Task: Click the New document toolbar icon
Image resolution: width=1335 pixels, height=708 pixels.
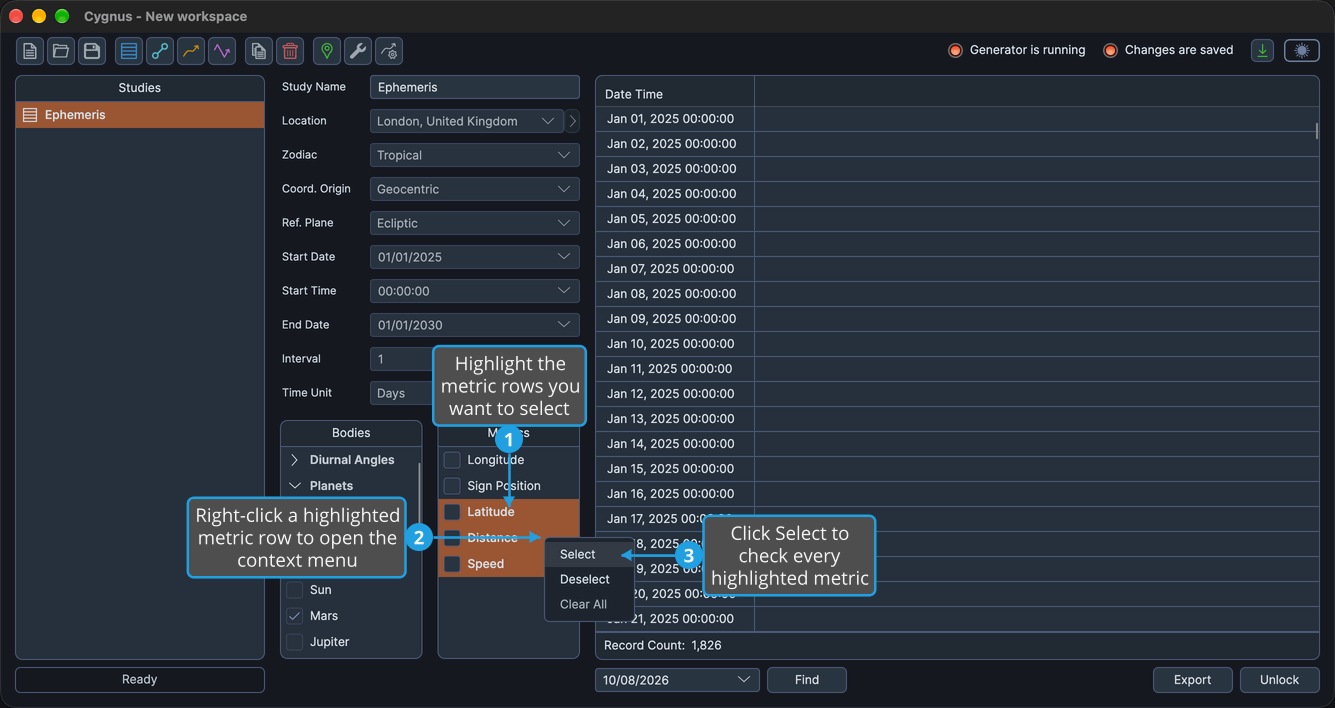Action: click(x=30, y=51)
